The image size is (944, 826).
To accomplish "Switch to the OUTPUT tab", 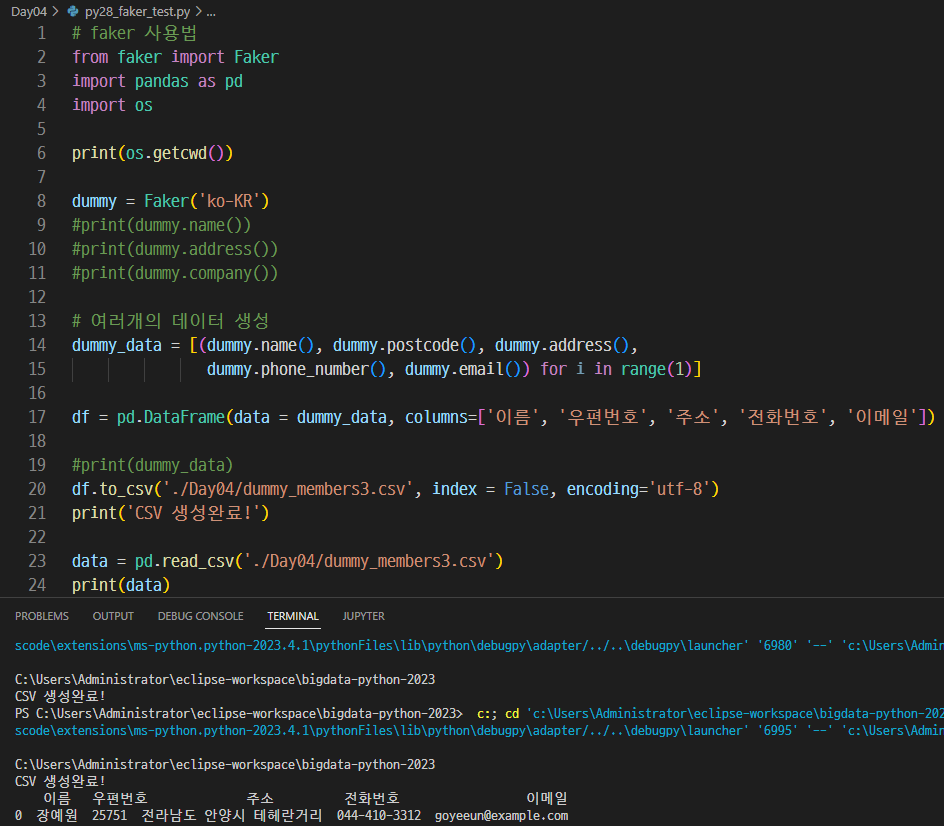I will click(113, 616).
